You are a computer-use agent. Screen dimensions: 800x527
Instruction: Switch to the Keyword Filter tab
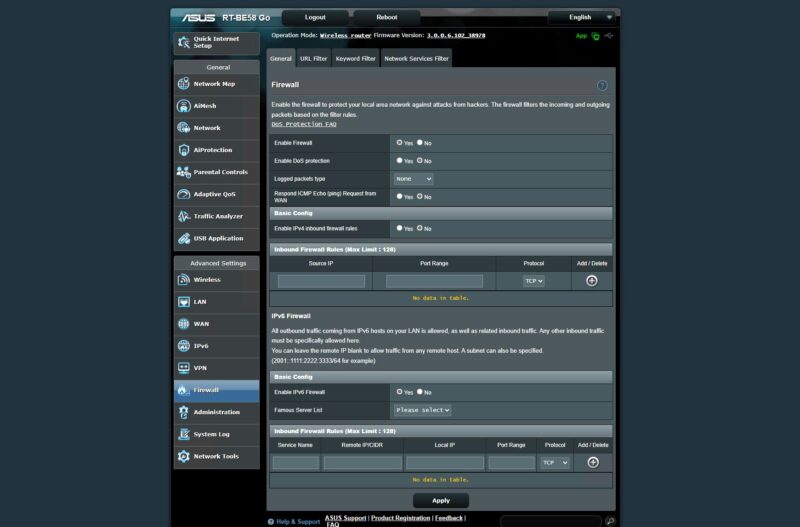tap(356, 59)
